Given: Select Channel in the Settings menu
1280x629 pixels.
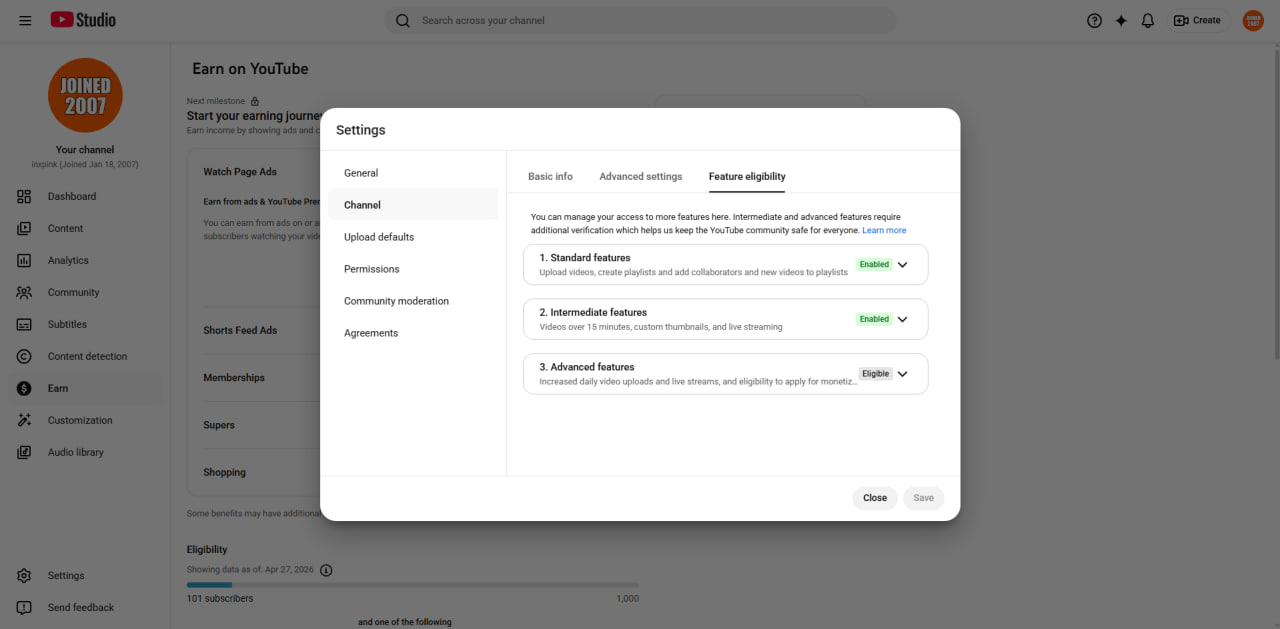Looking at the screenshot, I should tap(413, 205).
